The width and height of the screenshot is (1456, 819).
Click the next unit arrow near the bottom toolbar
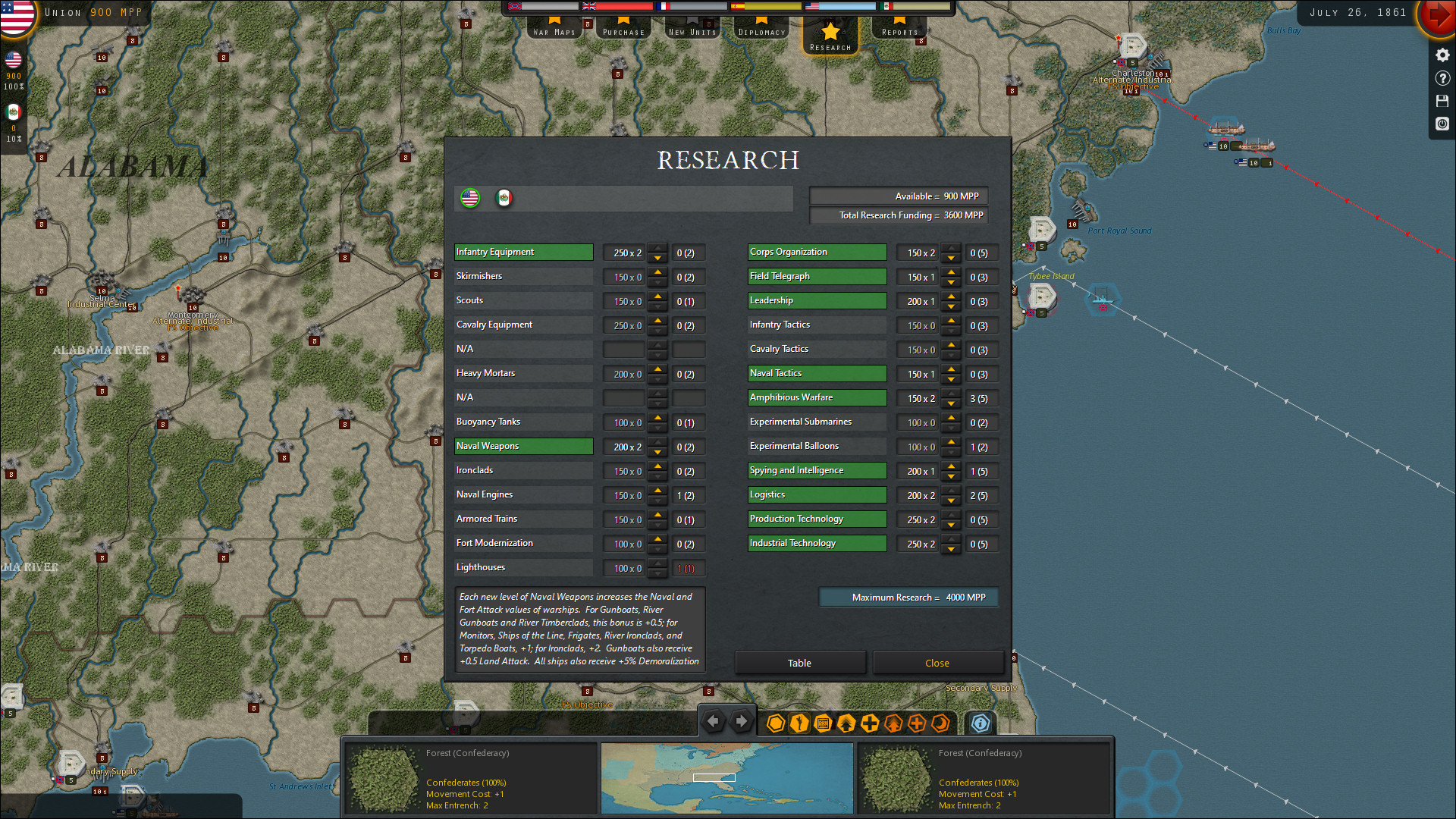[741, 721]
